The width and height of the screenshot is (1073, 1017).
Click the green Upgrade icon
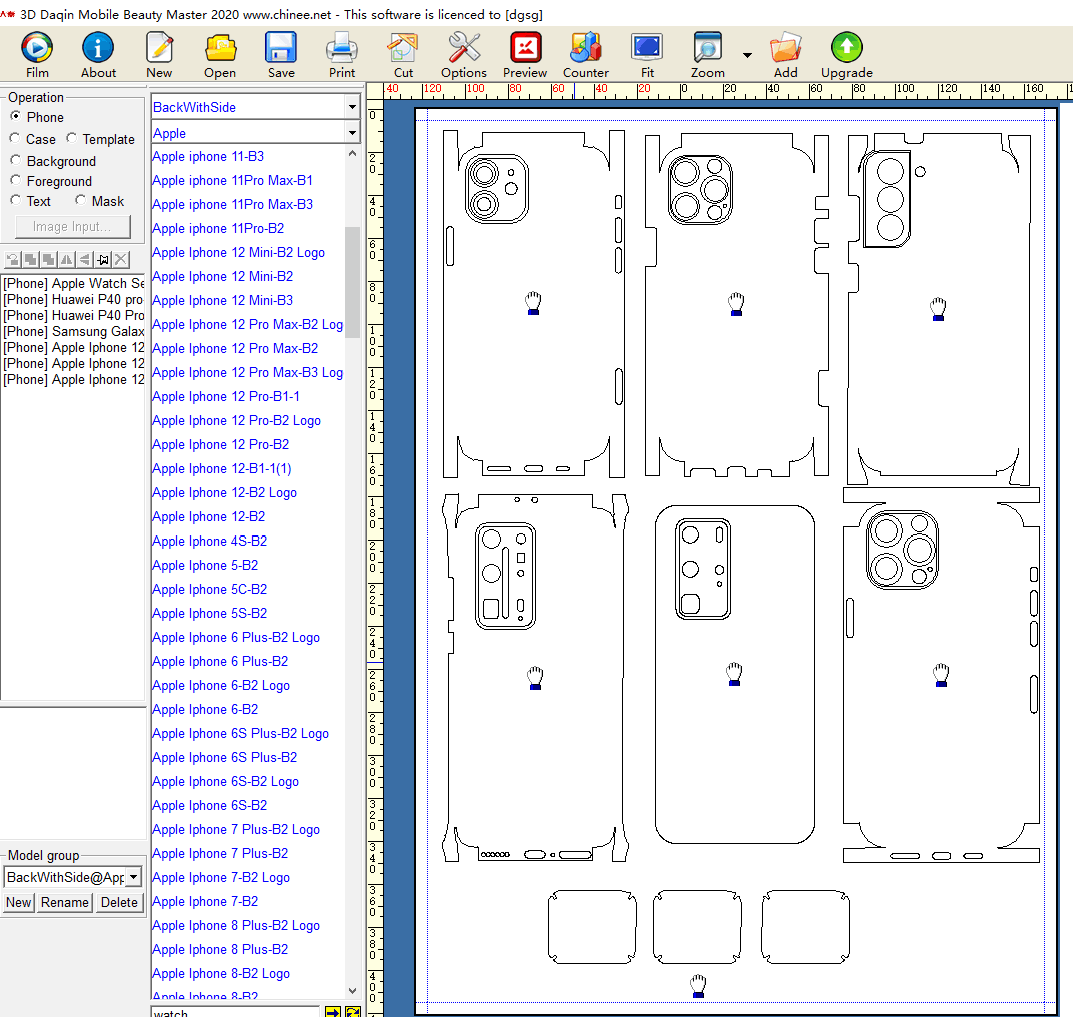coord(846,47)
